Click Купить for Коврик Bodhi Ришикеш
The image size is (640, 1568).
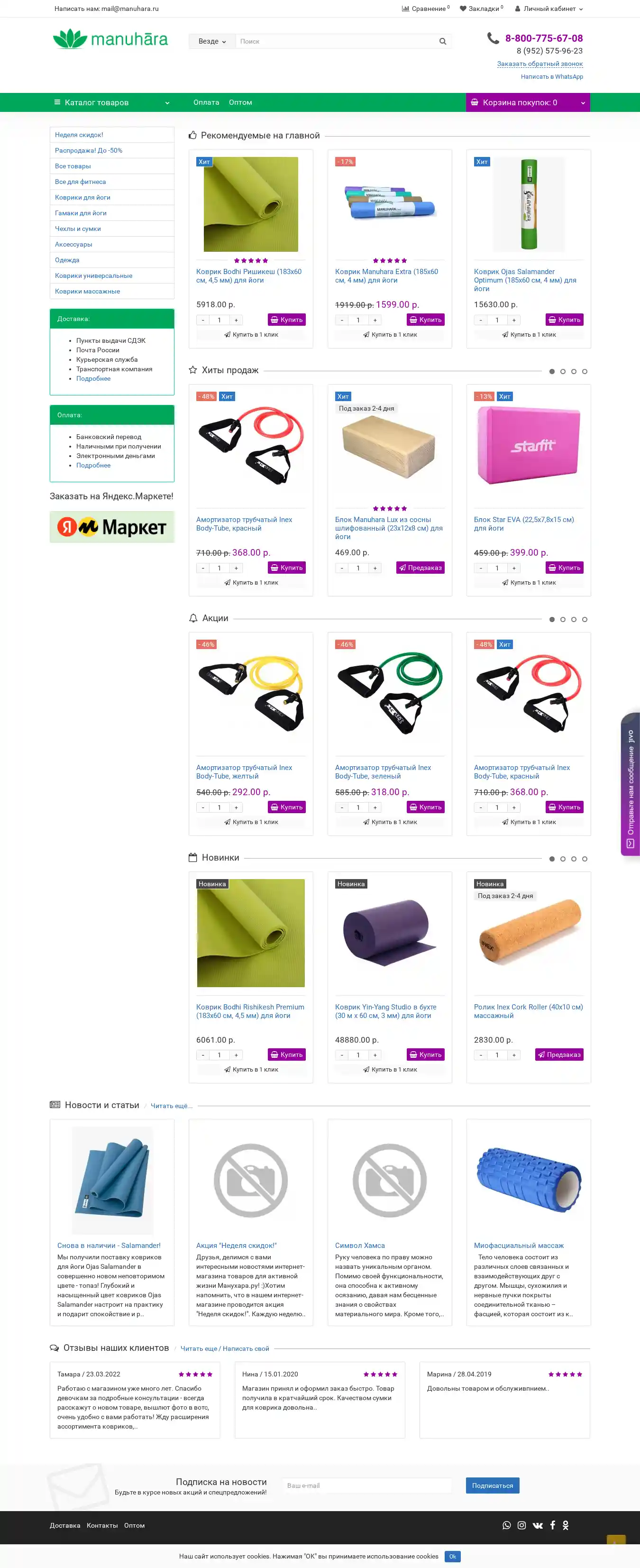pos(286,320)
